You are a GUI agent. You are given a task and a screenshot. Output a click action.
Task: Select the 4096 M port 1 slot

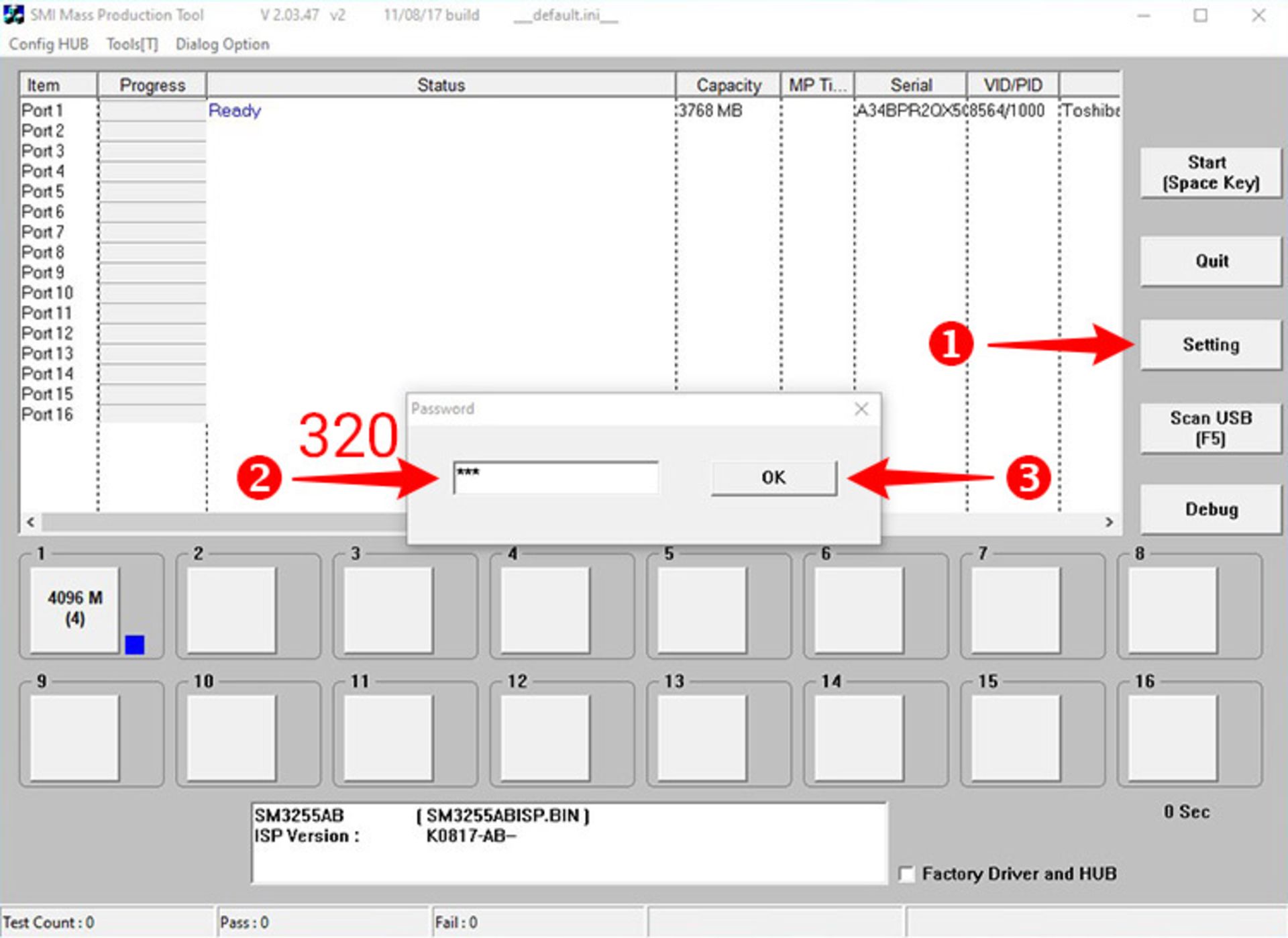[74, 609]
